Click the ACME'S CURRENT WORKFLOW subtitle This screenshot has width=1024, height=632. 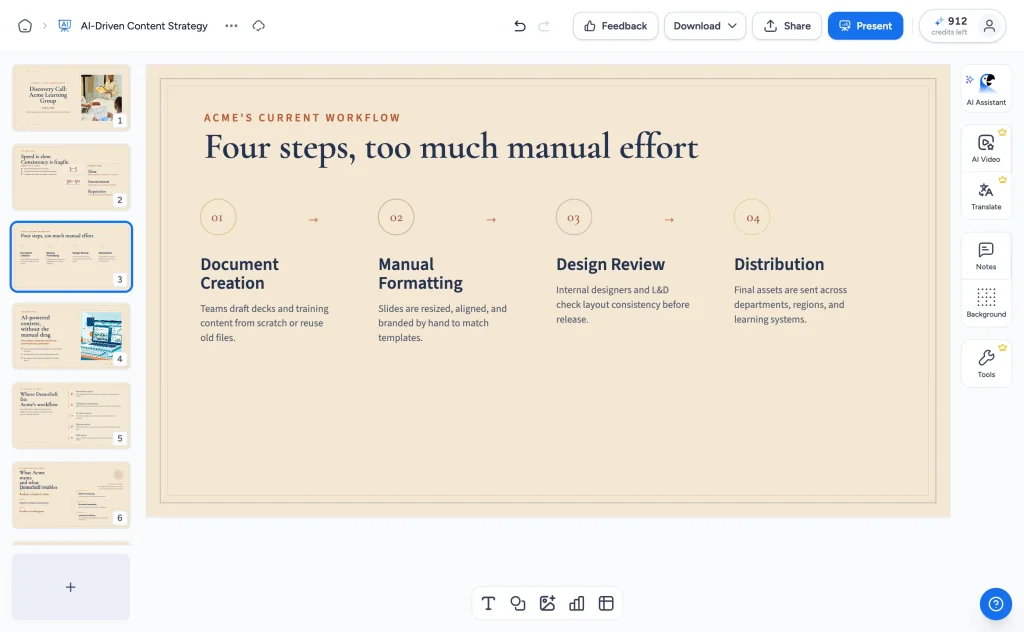tap(302, 118)
